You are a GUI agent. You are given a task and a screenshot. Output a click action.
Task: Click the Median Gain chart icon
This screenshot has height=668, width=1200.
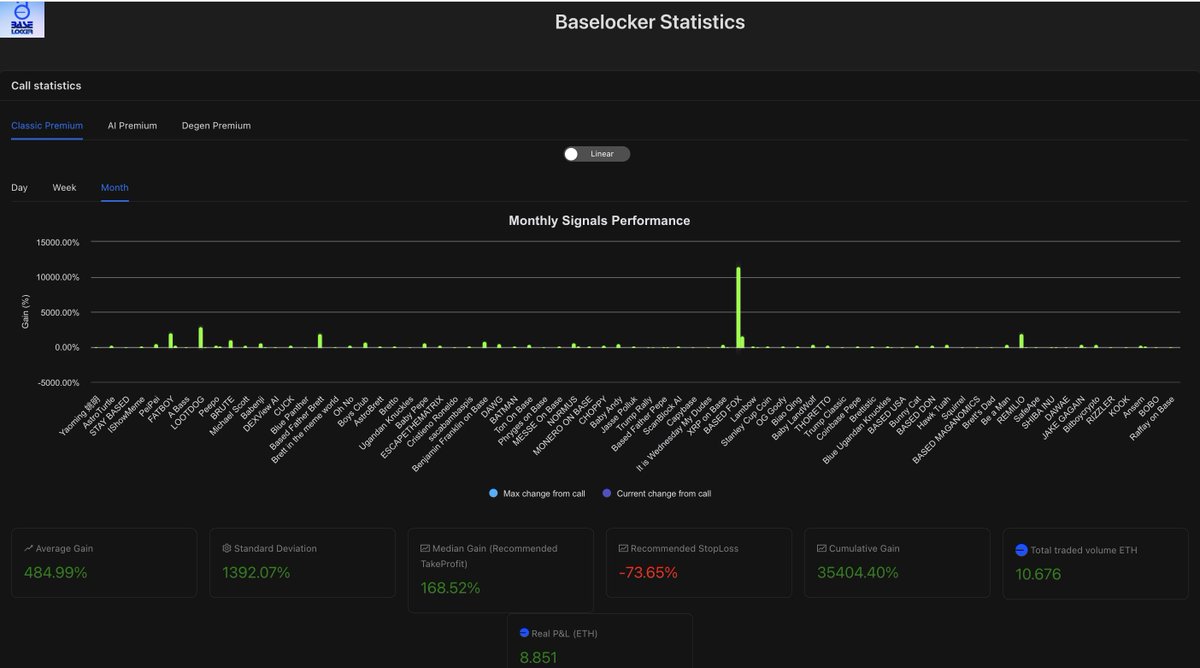[425, 549]
